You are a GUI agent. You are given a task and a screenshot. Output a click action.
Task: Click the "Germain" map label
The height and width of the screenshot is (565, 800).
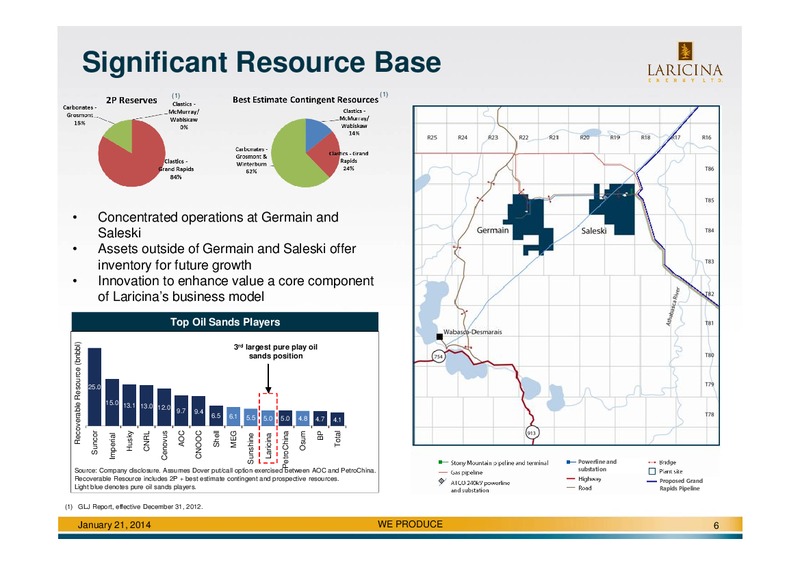click(x=492, y=230)
